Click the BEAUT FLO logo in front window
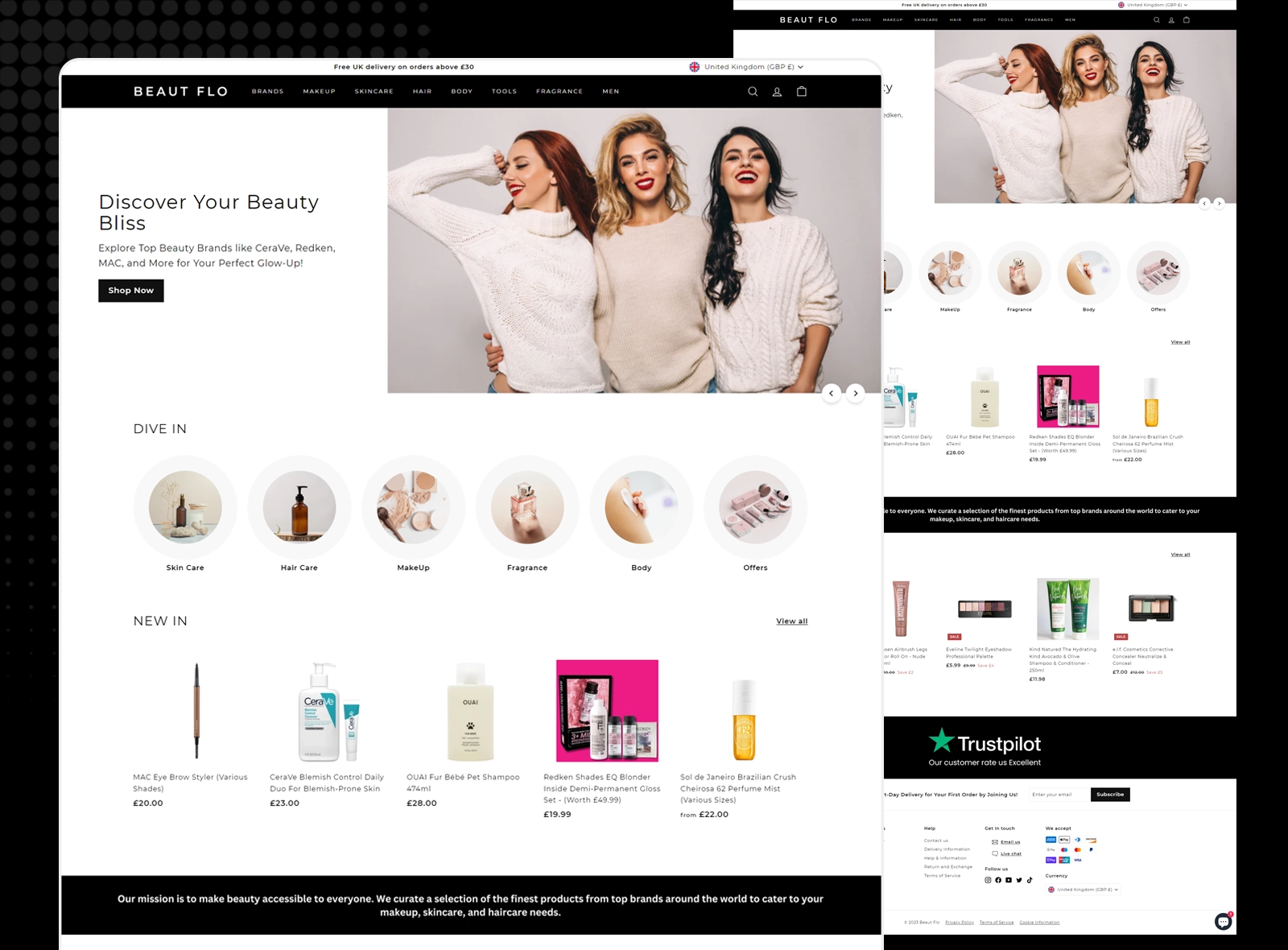The height and width of the screenshot is (950, 1288). click(x=181, y=92)
